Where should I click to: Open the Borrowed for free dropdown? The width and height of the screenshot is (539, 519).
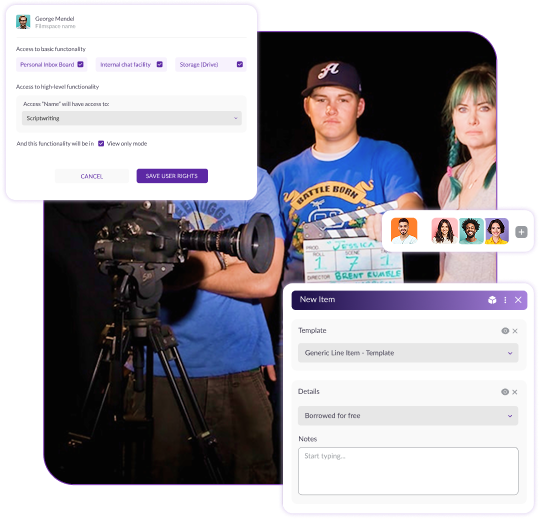click(408, 416)
